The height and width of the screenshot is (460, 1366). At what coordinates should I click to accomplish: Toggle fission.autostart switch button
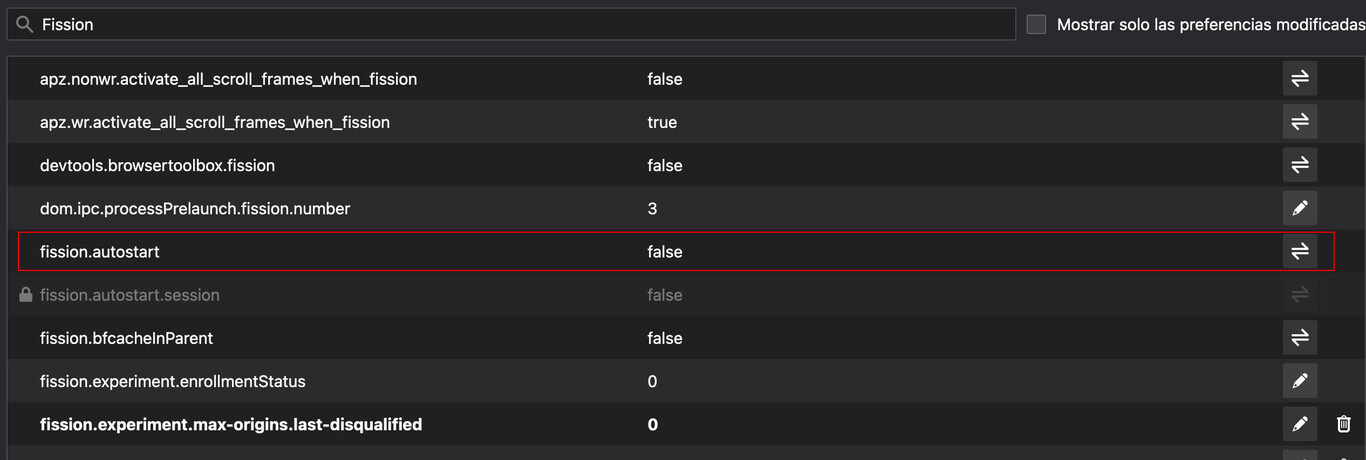pyautogui.click(x=1299, y=252)
